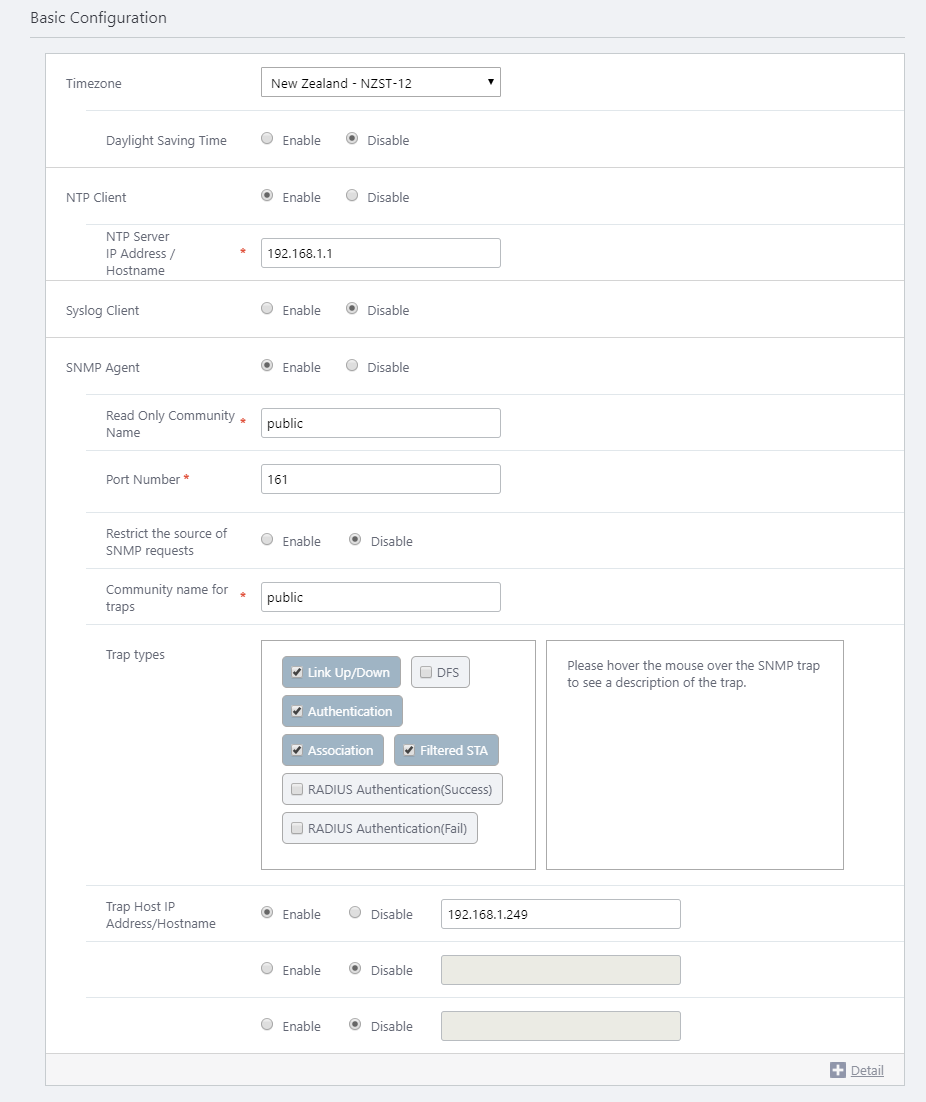926x1102 pixels.
Task: Enable the second Trap Host entry
Action: tap(267, 969)
